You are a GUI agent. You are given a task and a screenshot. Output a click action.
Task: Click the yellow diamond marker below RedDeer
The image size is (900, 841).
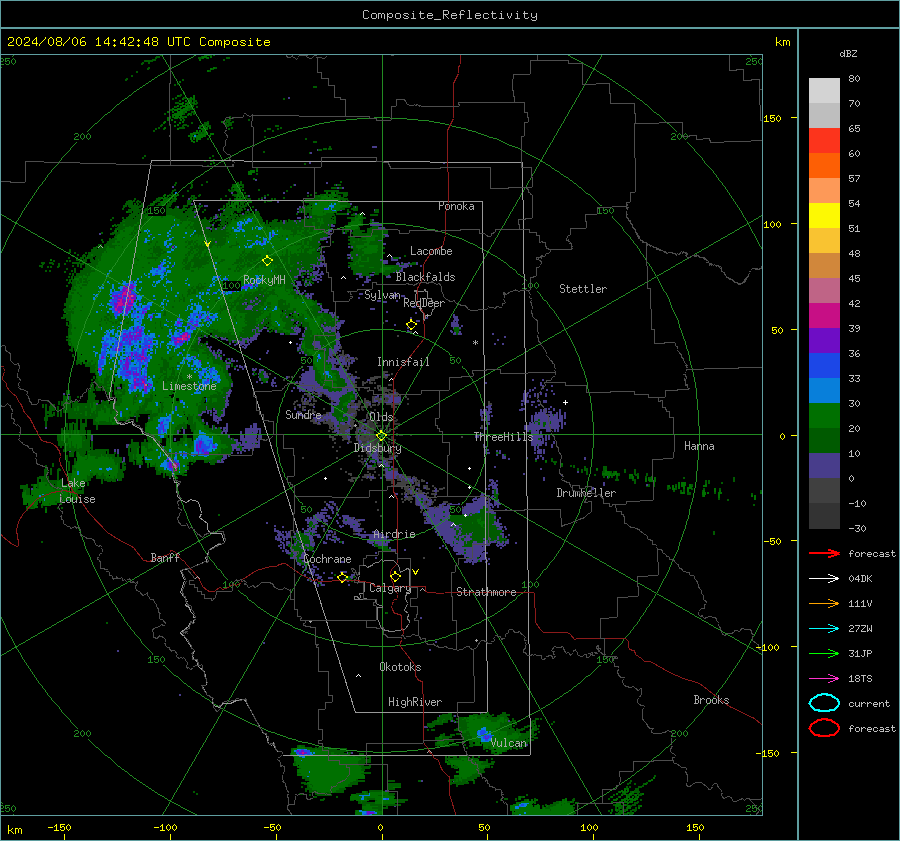point(411,325)
